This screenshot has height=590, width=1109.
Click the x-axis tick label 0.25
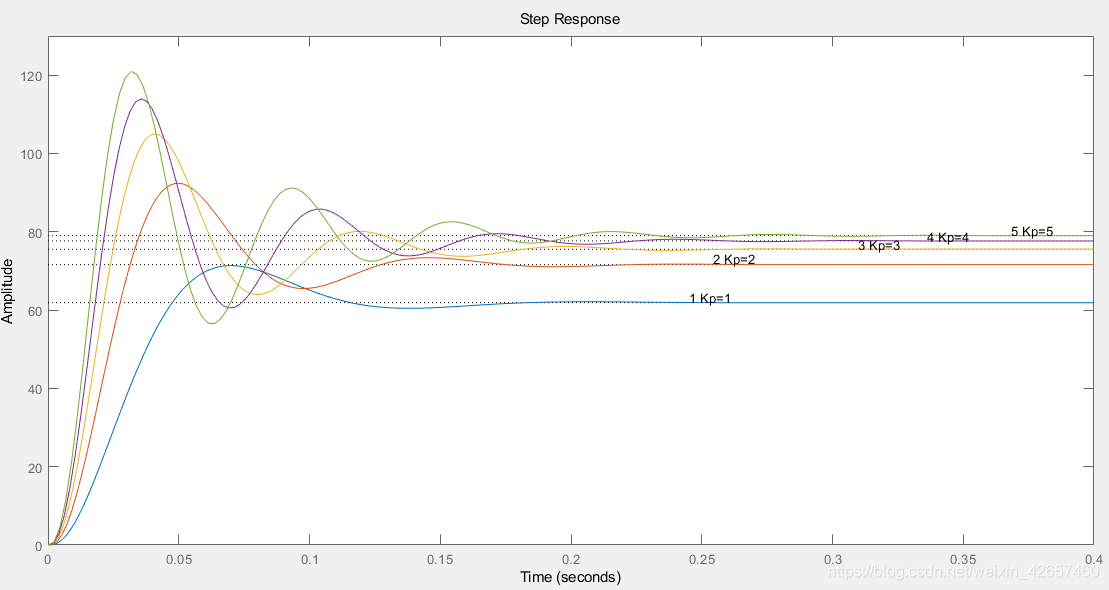coord(702,560)
